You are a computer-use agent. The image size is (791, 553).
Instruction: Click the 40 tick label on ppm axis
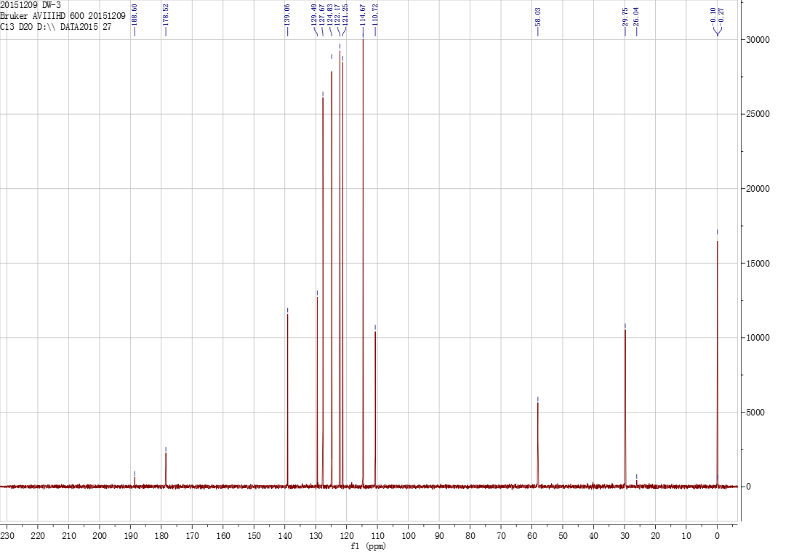[x=593, y=535]
